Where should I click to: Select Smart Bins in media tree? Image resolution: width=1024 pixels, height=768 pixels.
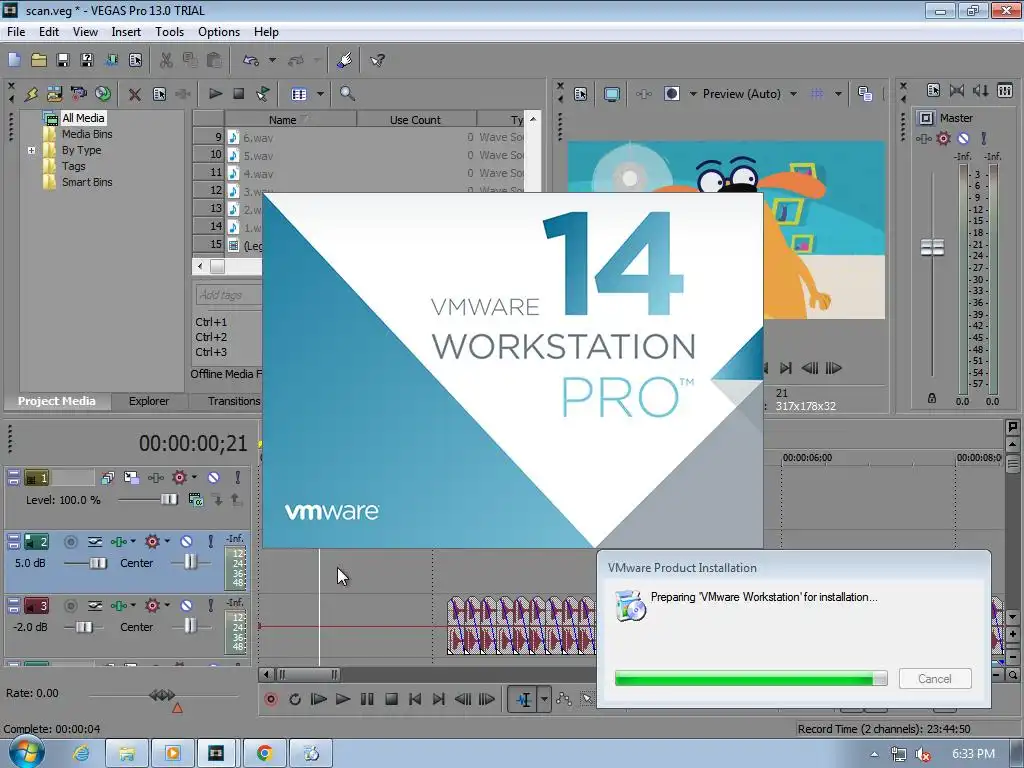click(87, 182)
